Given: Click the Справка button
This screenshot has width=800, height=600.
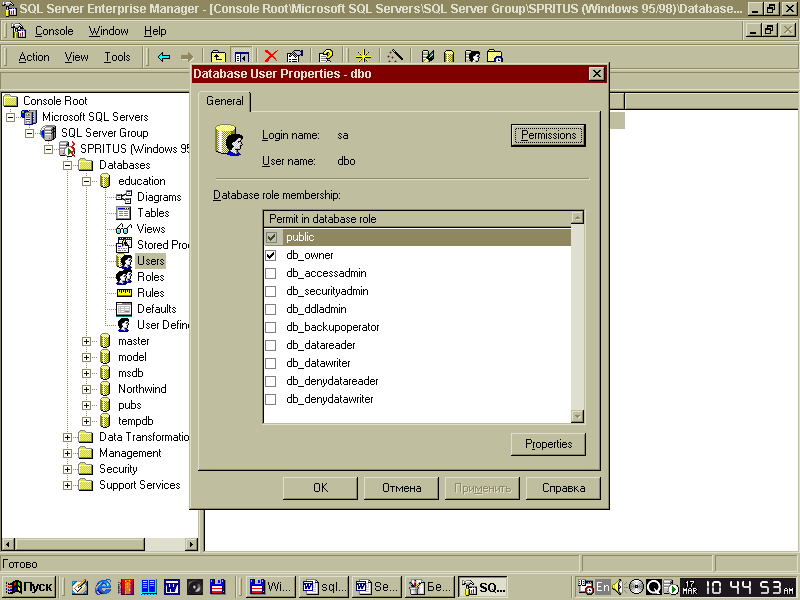Looking at the screenshot, I should (x=563, y=488).
